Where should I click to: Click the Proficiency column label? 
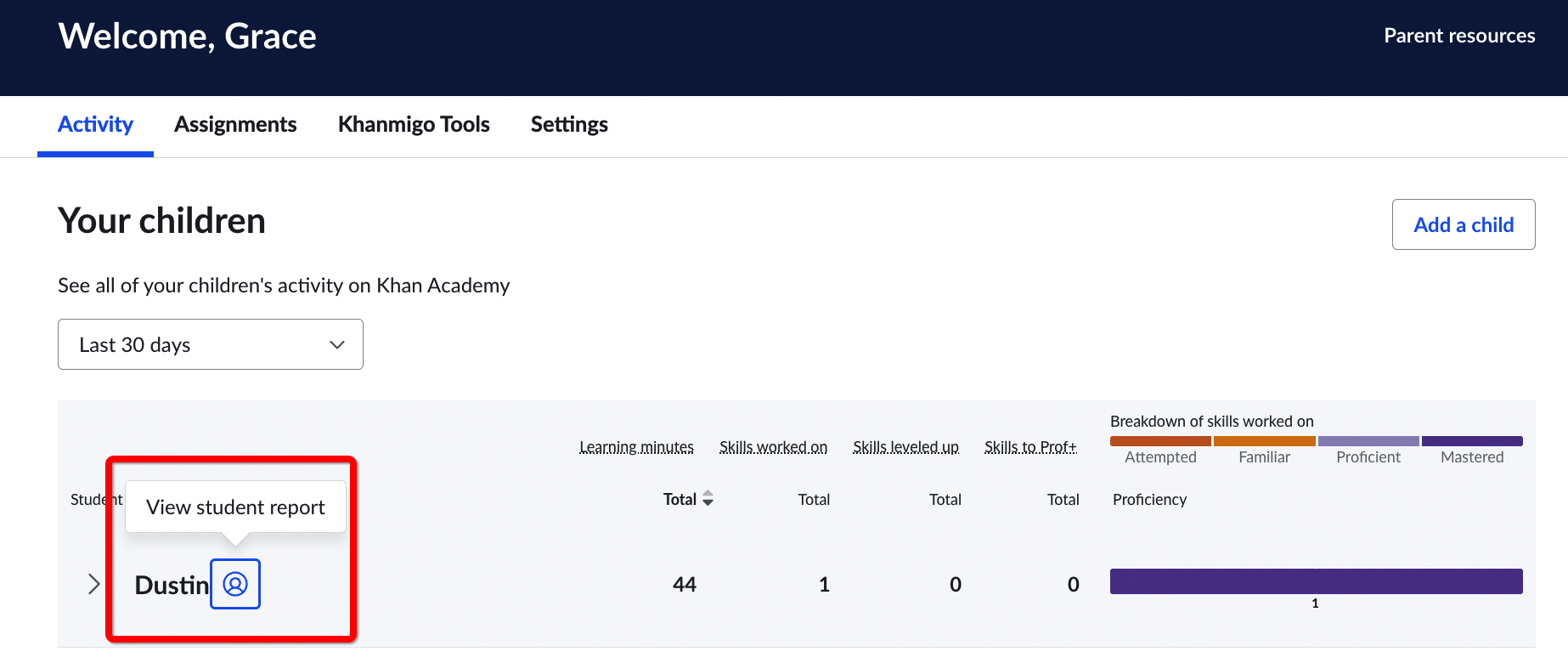(x=1149, y=500)
